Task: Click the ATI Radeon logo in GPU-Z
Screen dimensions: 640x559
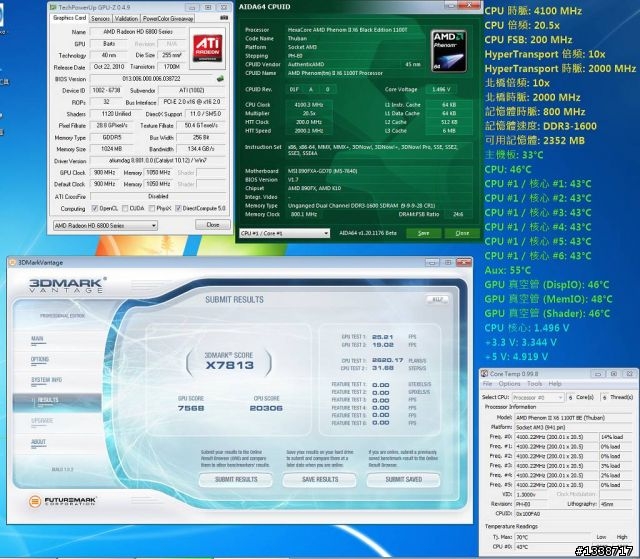Action: tap(207, 48)
